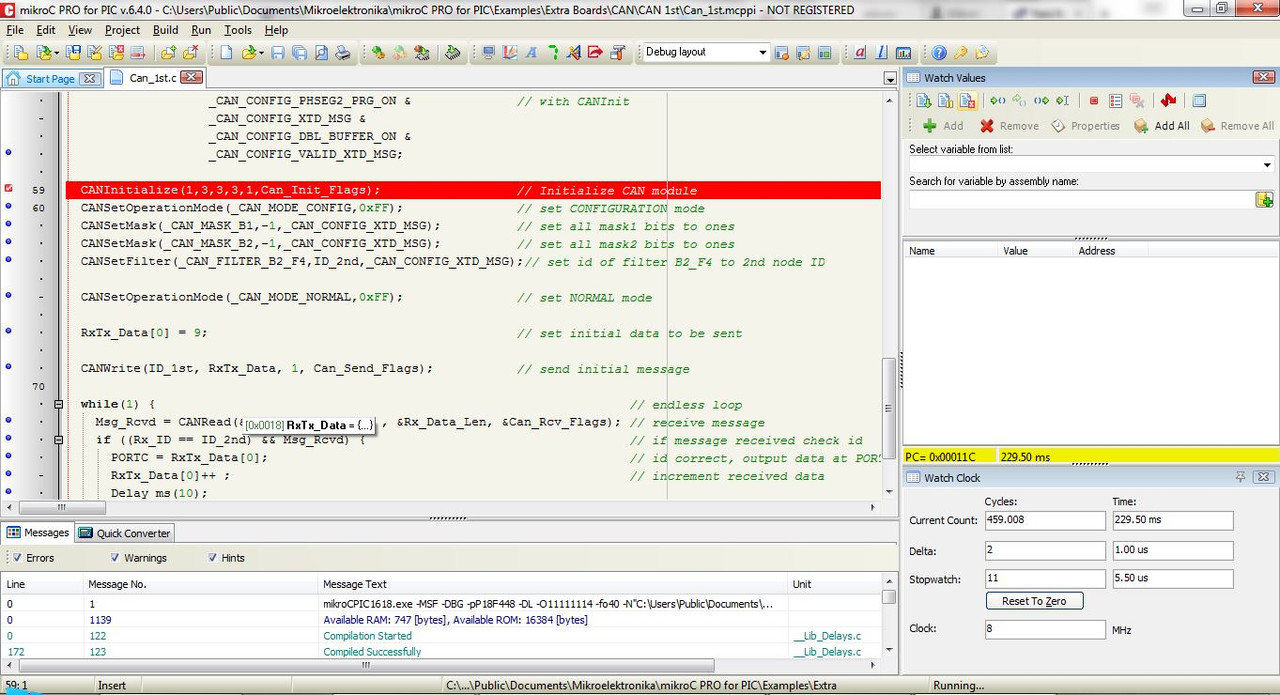This screenshot has width=1280, height=695.
Task: Click the Stopwatch cycles field showing 11
Action: [x=1045, y=578]
